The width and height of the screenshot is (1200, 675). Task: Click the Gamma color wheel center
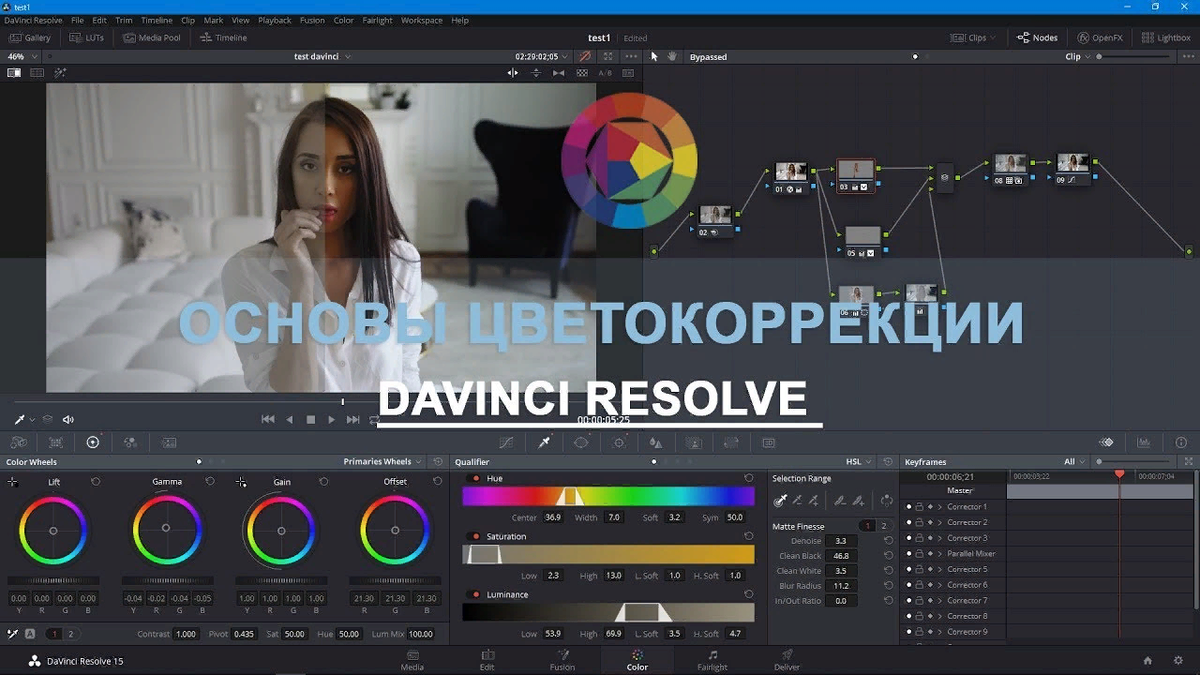166,528
